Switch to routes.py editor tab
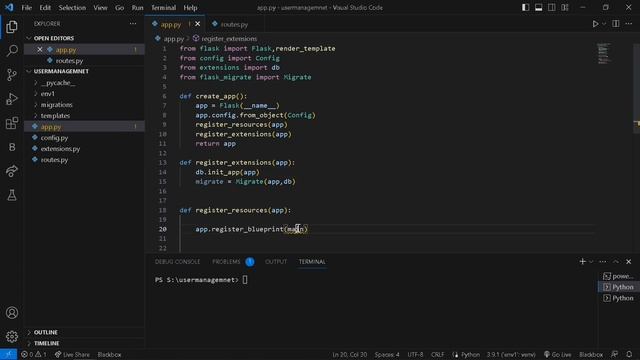This screenshot has width=640, height=360. 234,24
